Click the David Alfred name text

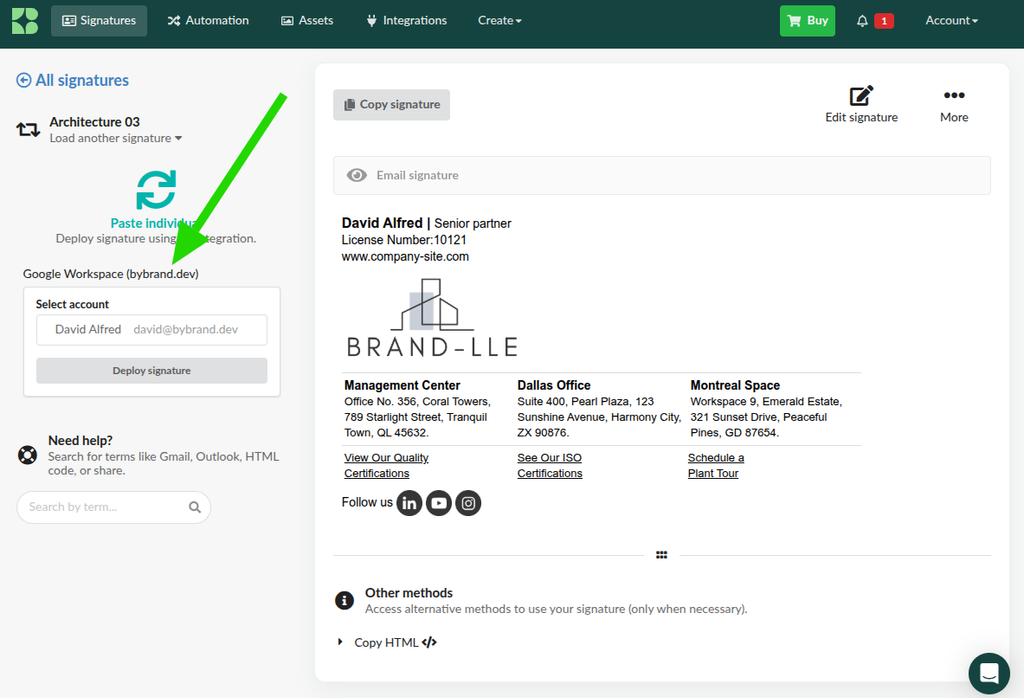tap(382, 223)
